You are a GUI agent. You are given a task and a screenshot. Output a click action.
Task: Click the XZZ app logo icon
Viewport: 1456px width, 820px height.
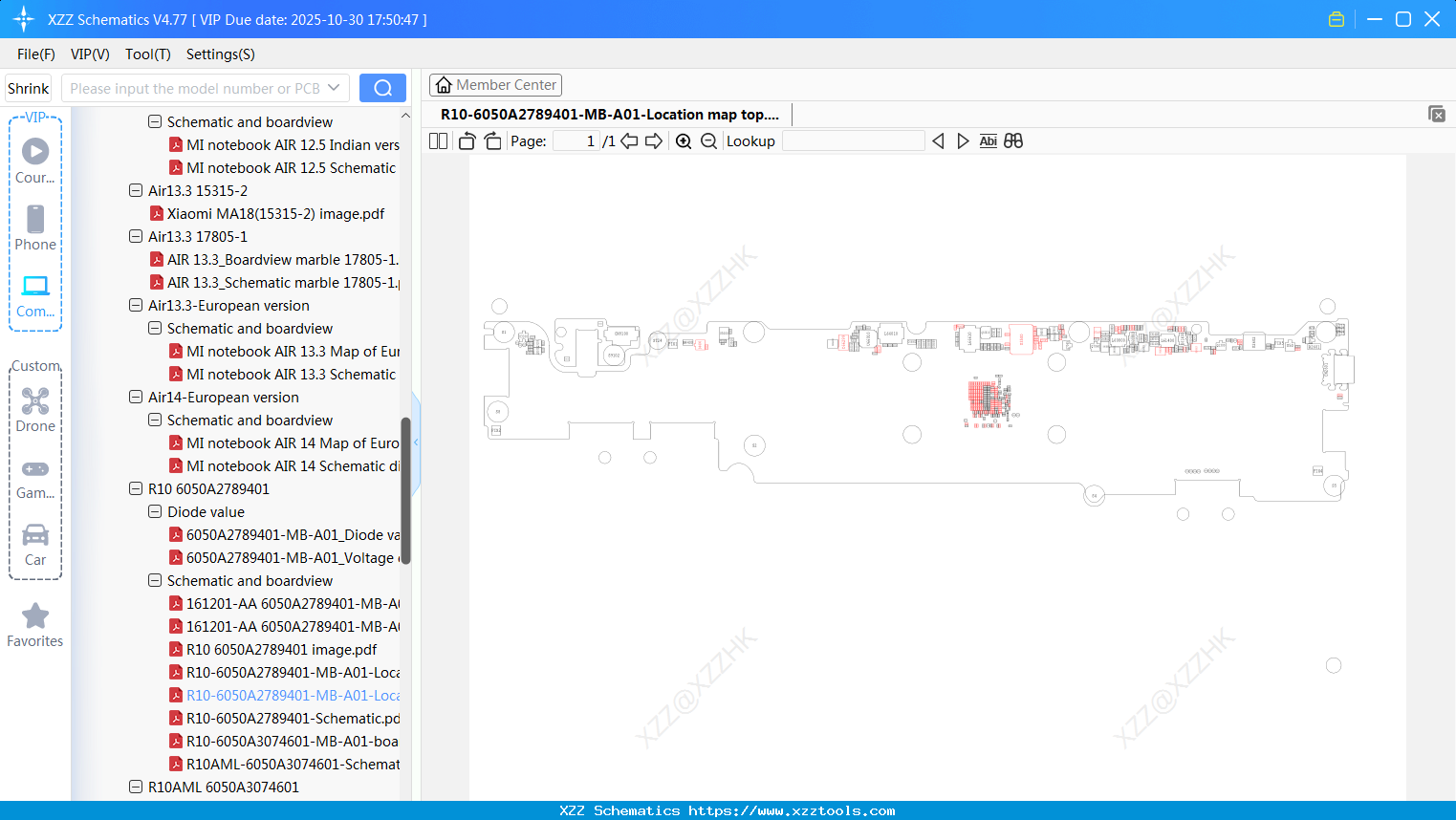pyautogui.click(x=24, y=19)
